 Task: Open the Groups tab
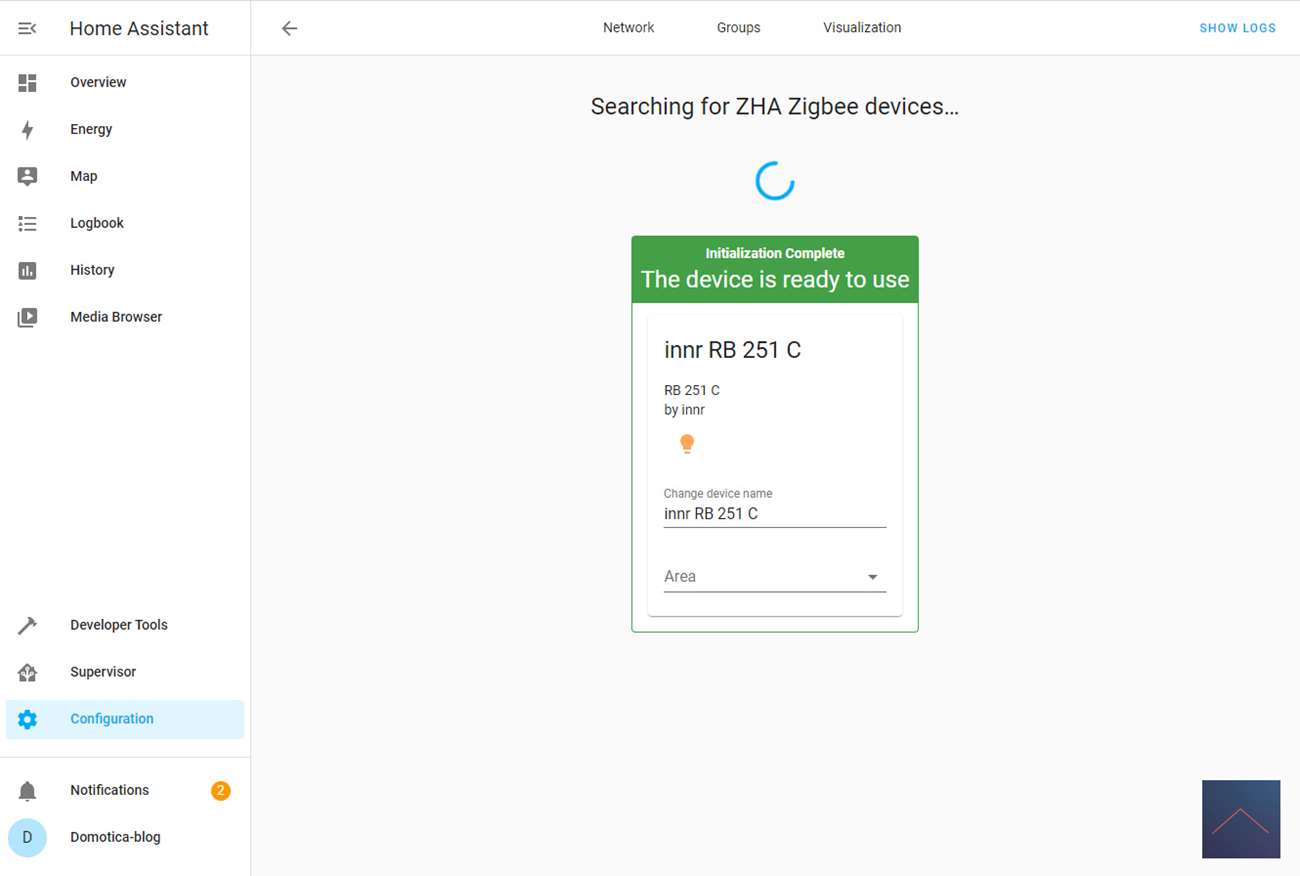[x=738, y=28]
